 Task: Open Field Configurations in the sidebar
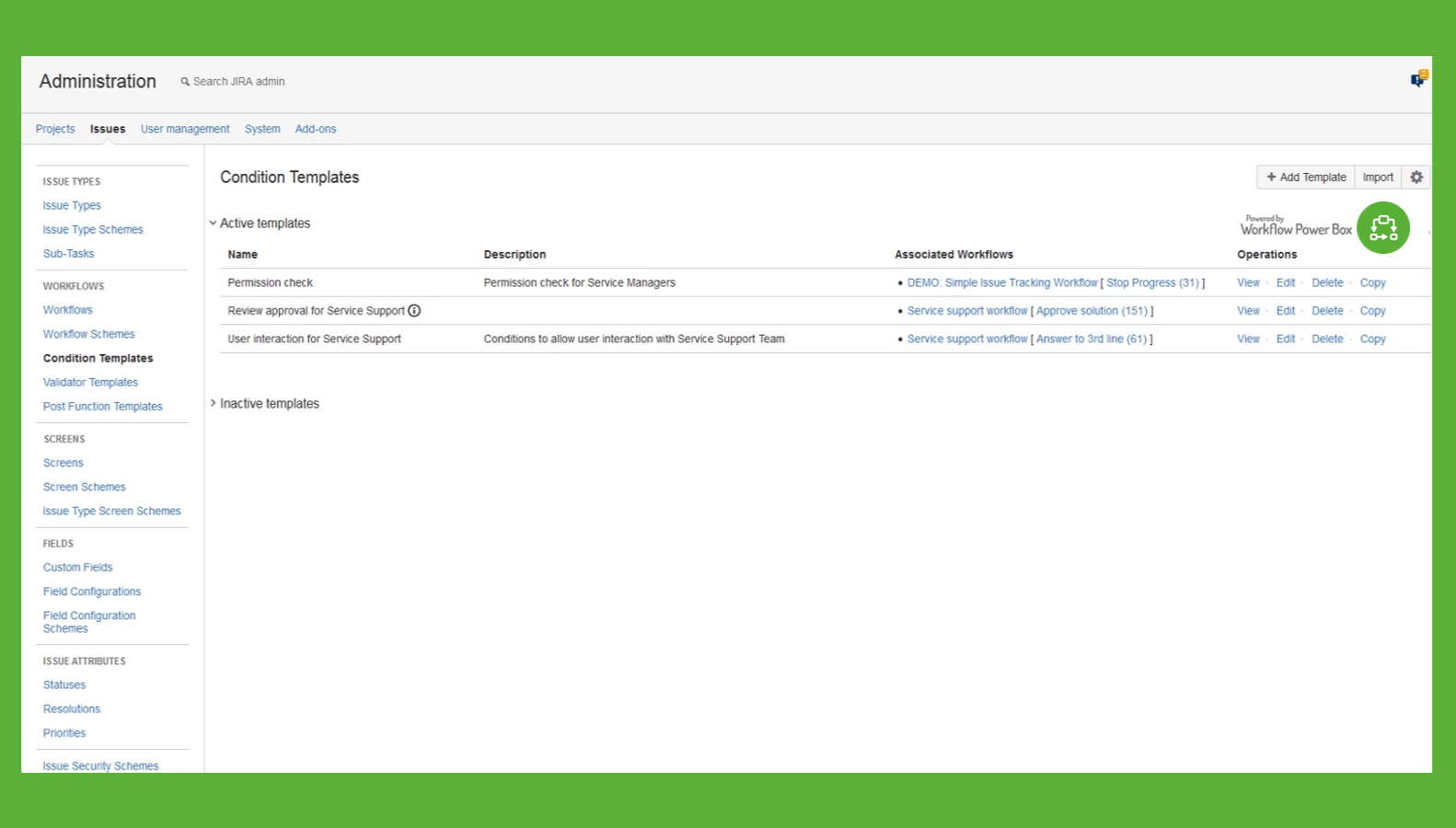(92, 591)
